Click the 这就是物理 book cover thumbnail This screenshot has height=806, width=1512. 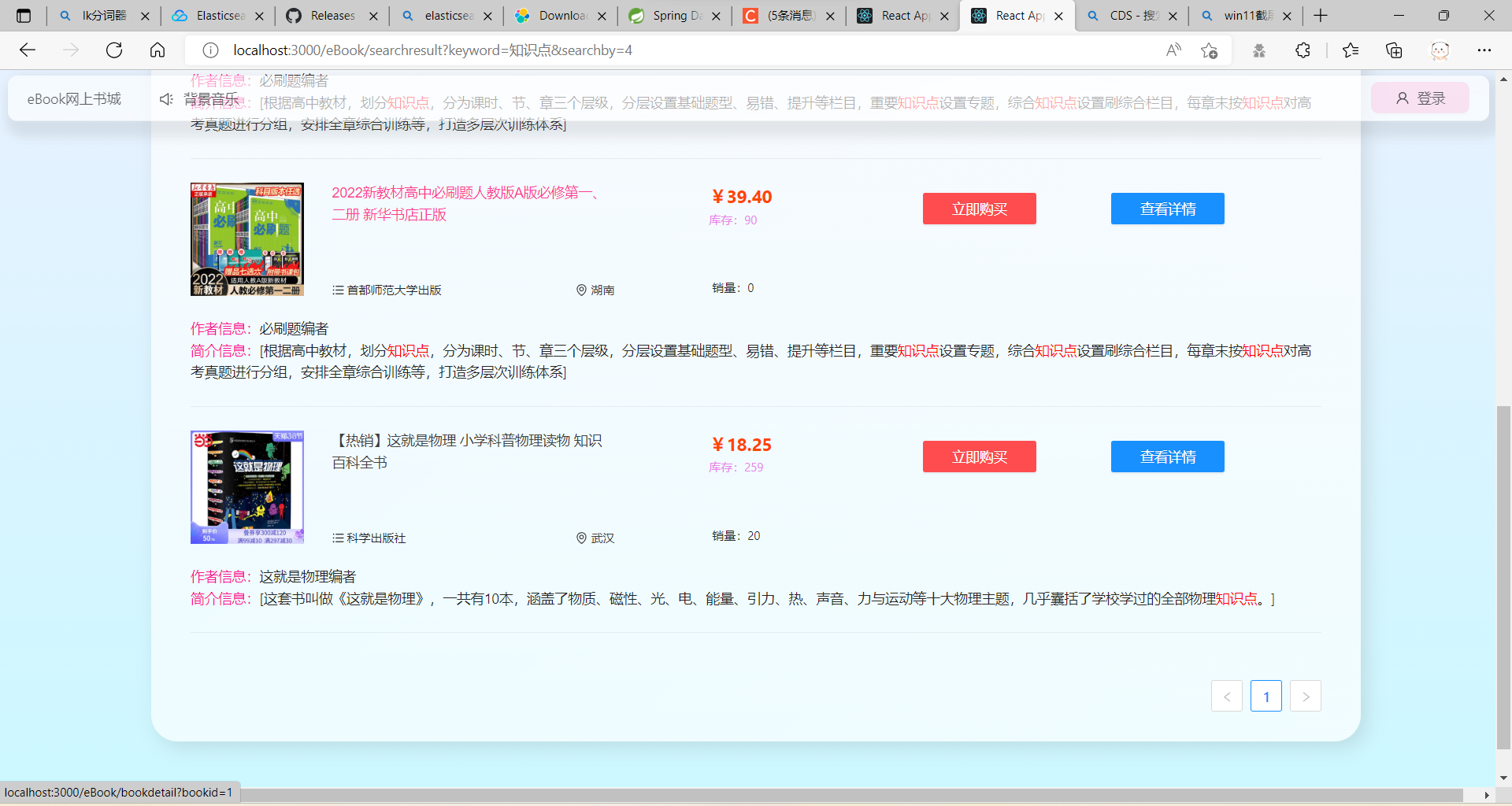coord(246,487)
